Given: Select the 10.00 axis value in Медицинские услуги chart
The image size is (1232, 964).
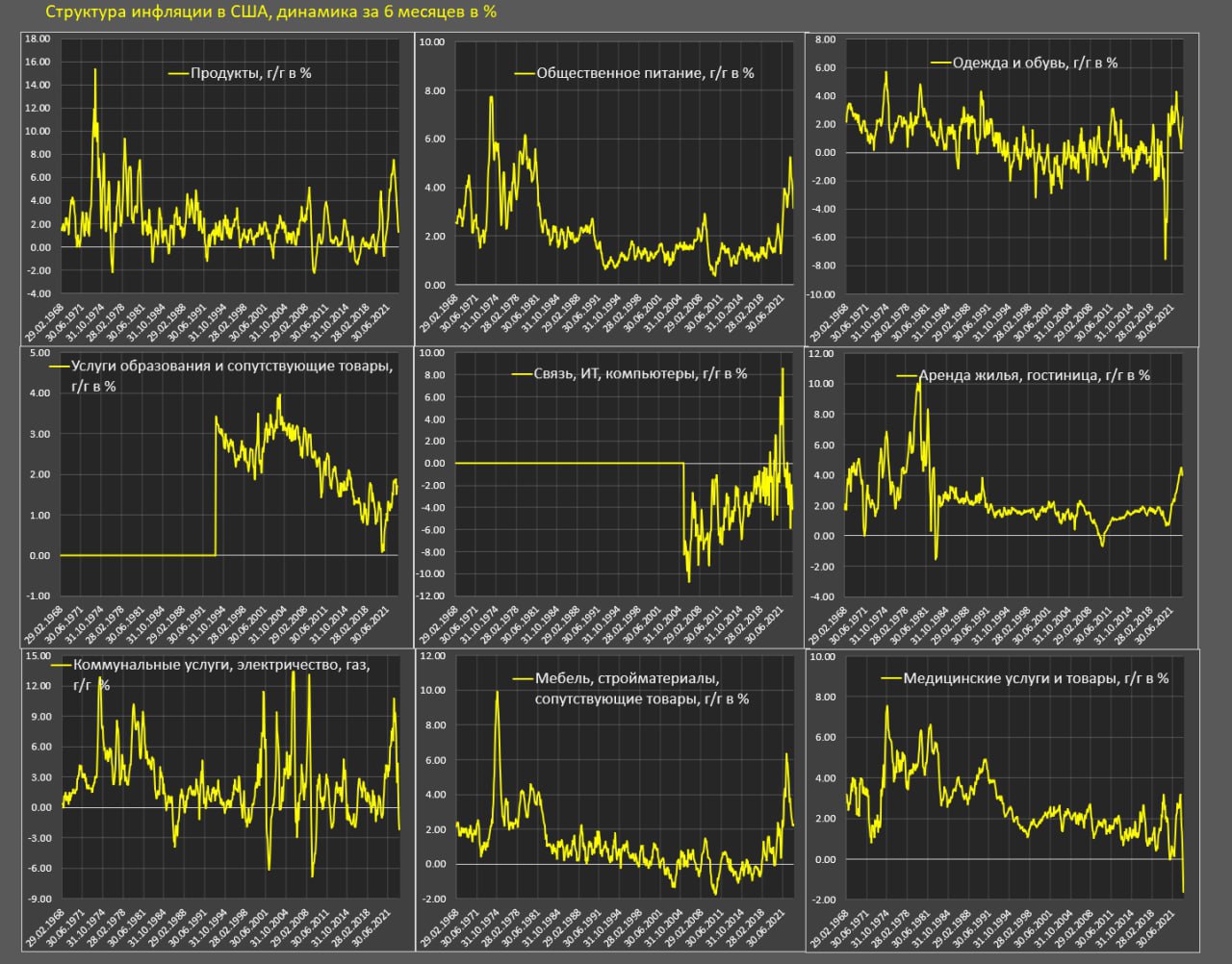Looking at the screenshot, I should click(x=821, y=656).
